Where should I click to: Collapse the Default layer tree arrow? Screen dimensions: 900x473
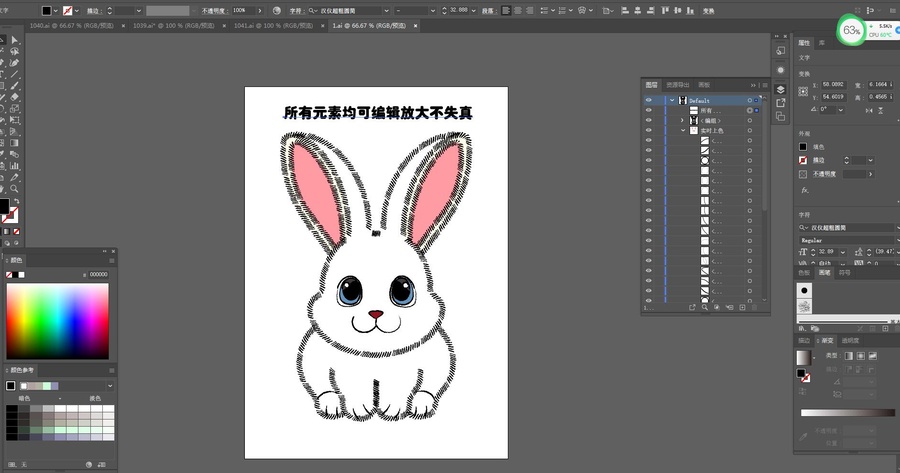point(672,100)
